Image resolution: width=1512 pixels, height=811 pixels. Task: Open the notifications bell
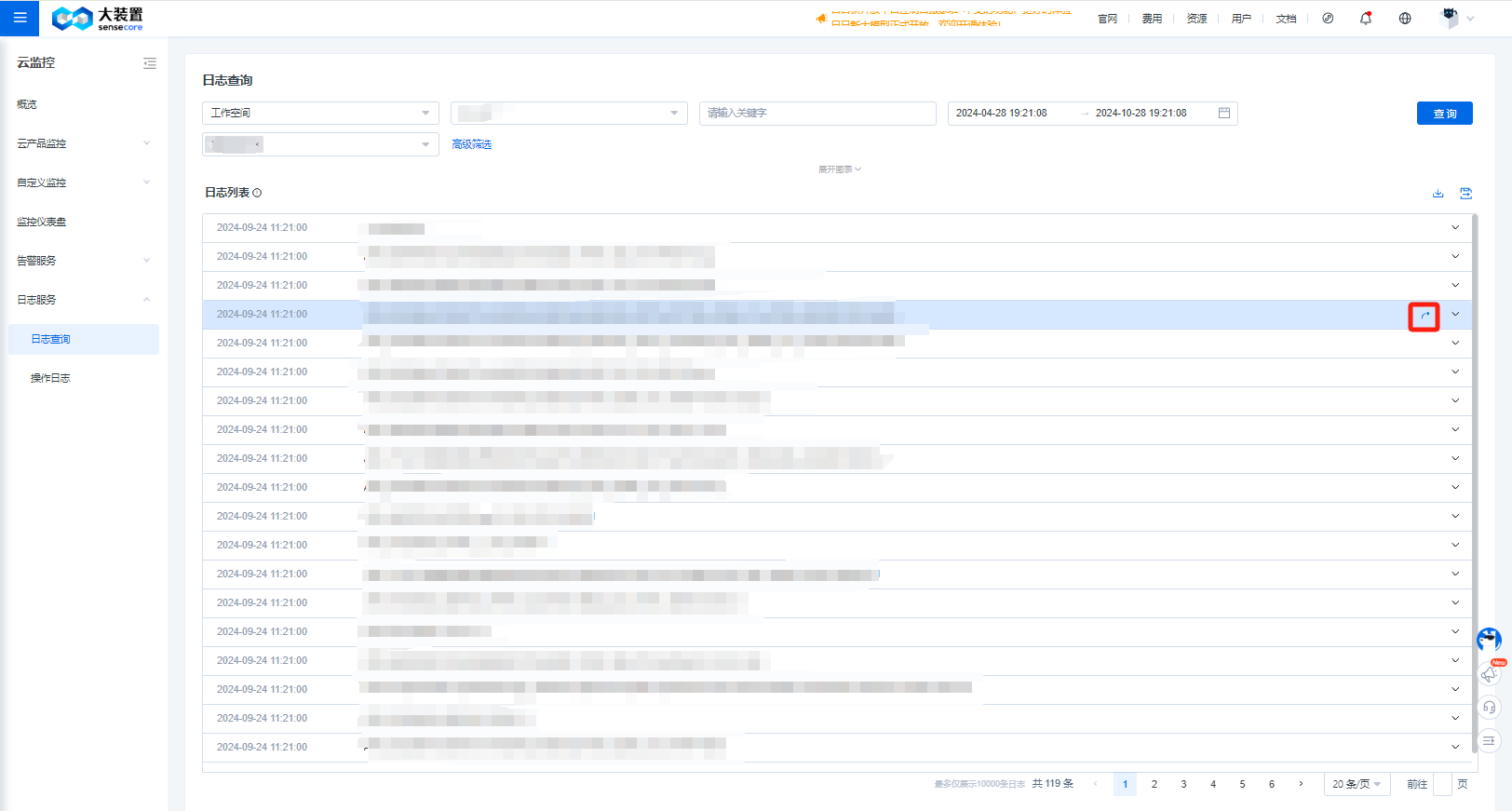[x=1366, y=18]
